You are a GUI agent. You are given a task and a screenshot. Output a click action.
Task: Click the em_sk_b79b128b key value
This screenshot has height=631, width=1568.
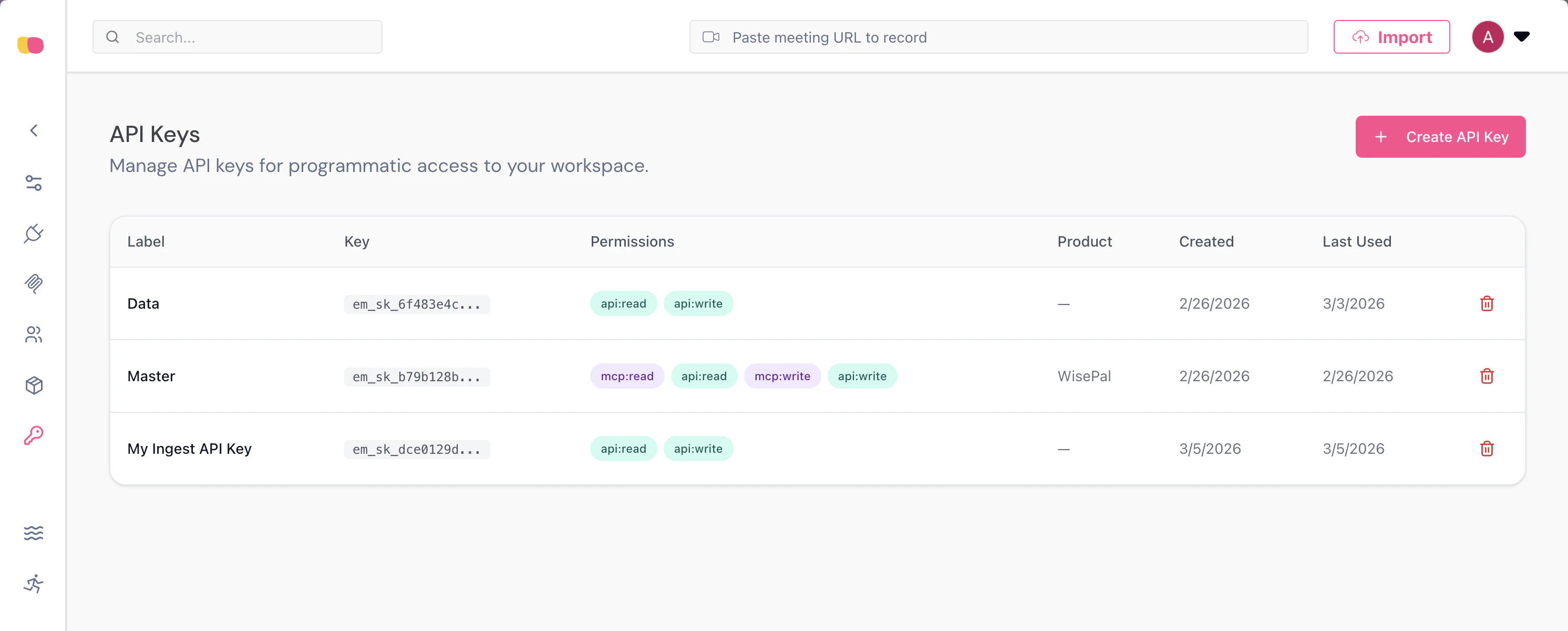pyautogui.click(x=417, y=376)
